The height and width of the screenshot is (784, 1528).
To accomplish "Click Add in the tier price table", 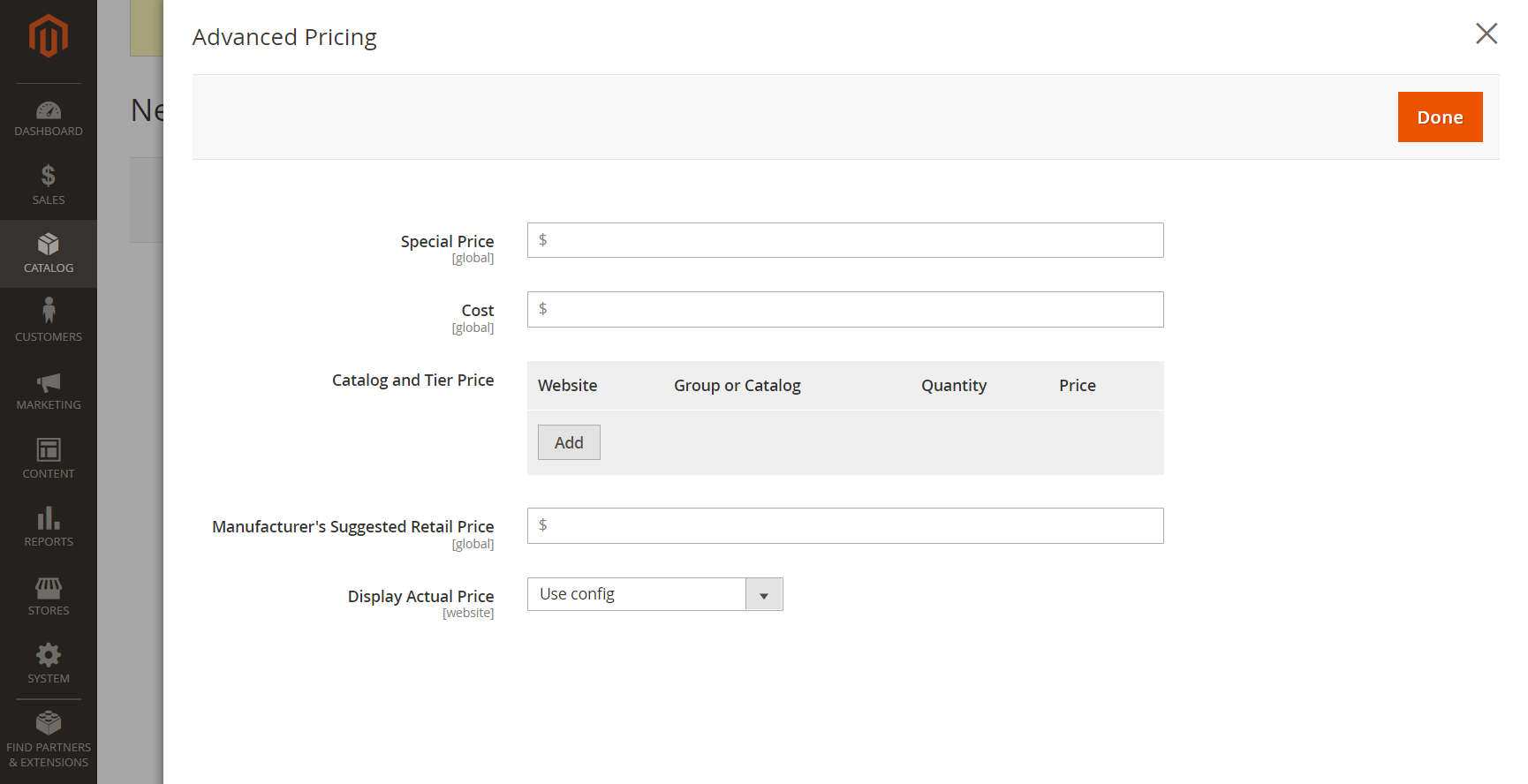I will coord(569,442).
